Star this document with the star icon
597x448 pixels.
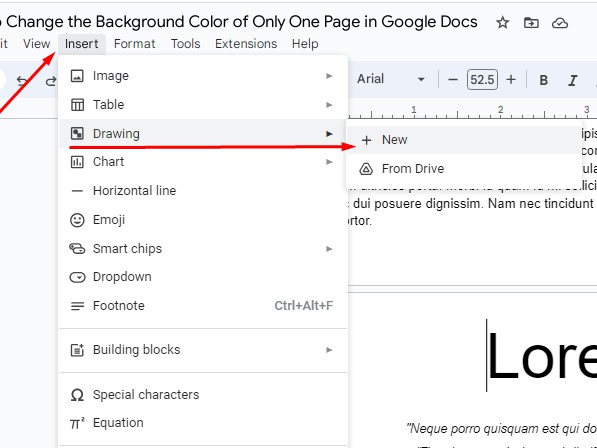click(503, 23)
